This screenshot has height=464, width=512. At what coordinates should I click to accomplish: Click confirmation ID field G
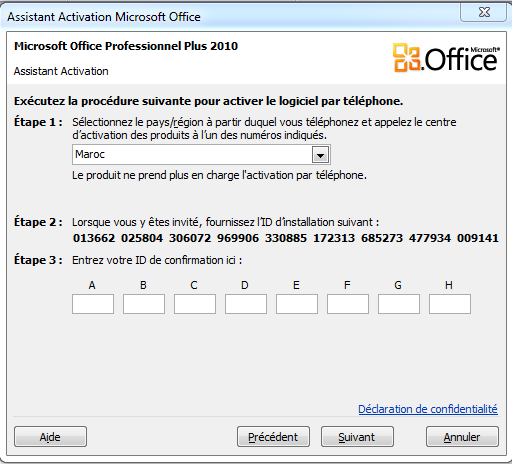[399, 304]
